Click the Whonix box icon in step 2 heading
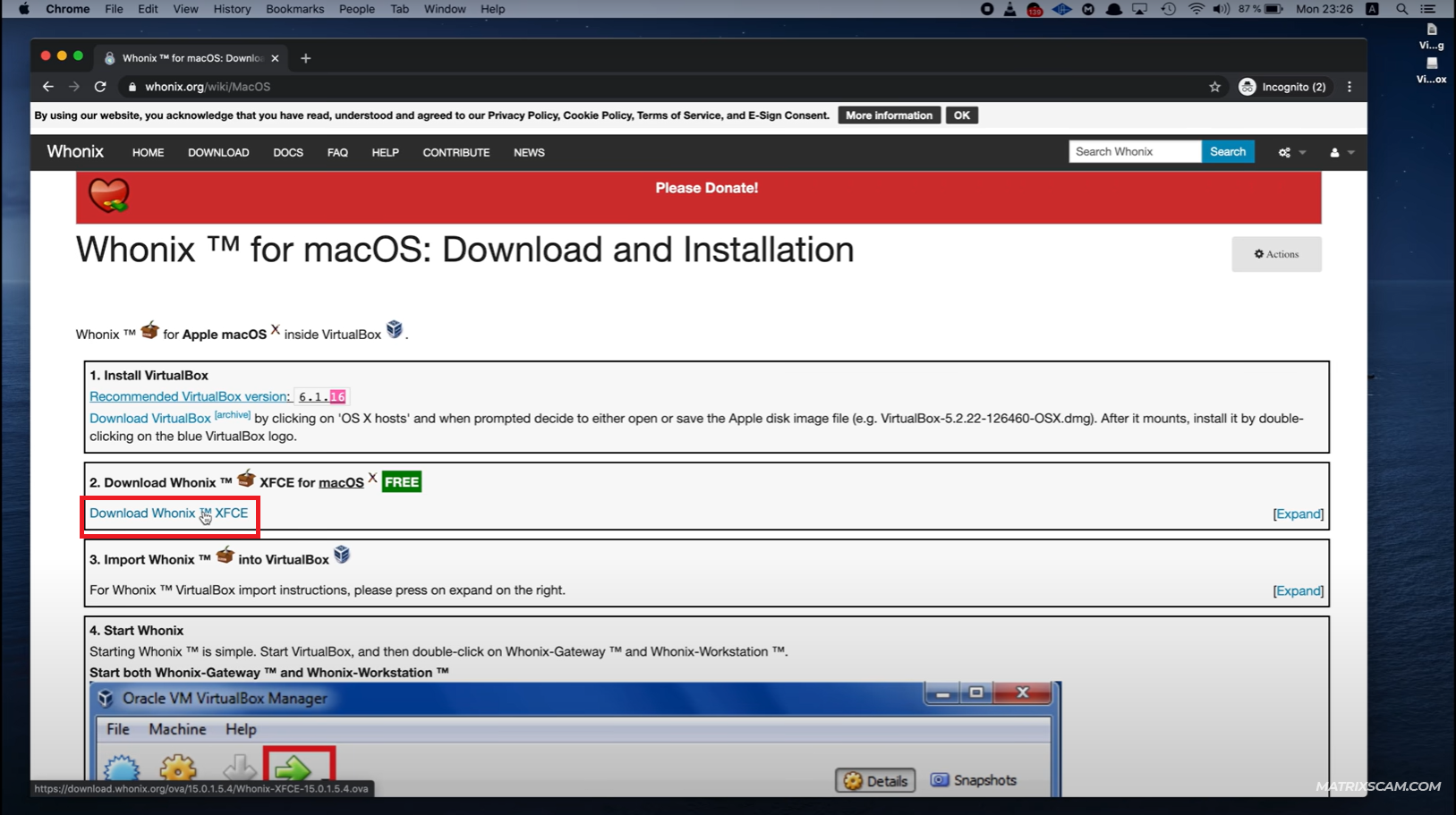 246,479
